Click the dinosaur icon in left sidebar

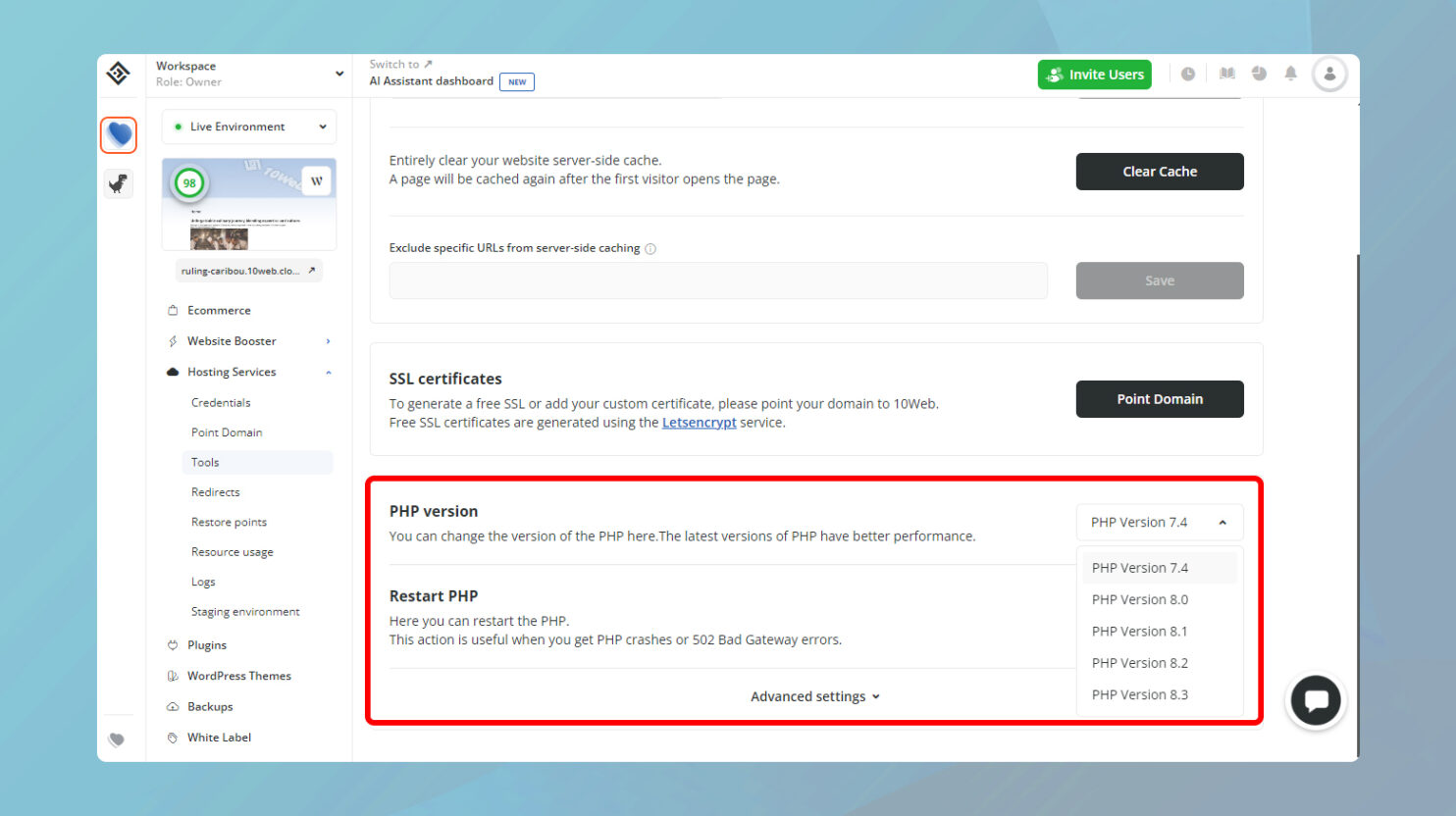pyautogui.click(x=118, y=183)
